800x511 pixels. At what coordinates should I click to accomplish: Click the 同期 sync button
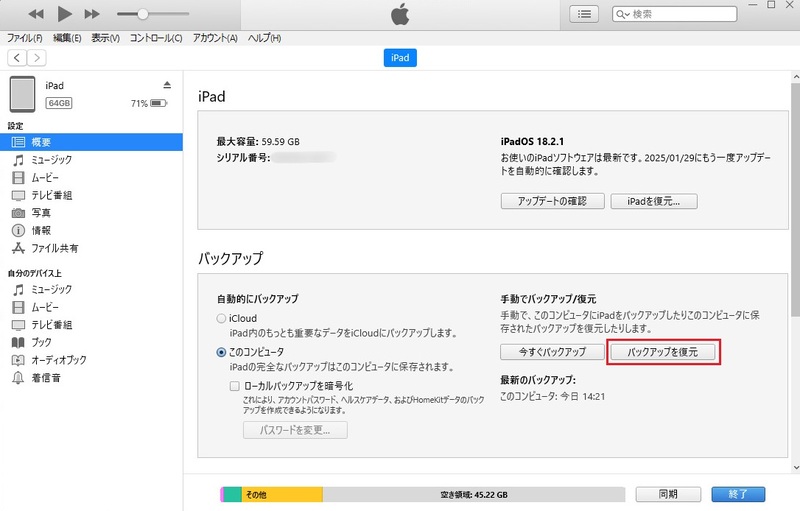click(668, 494)
